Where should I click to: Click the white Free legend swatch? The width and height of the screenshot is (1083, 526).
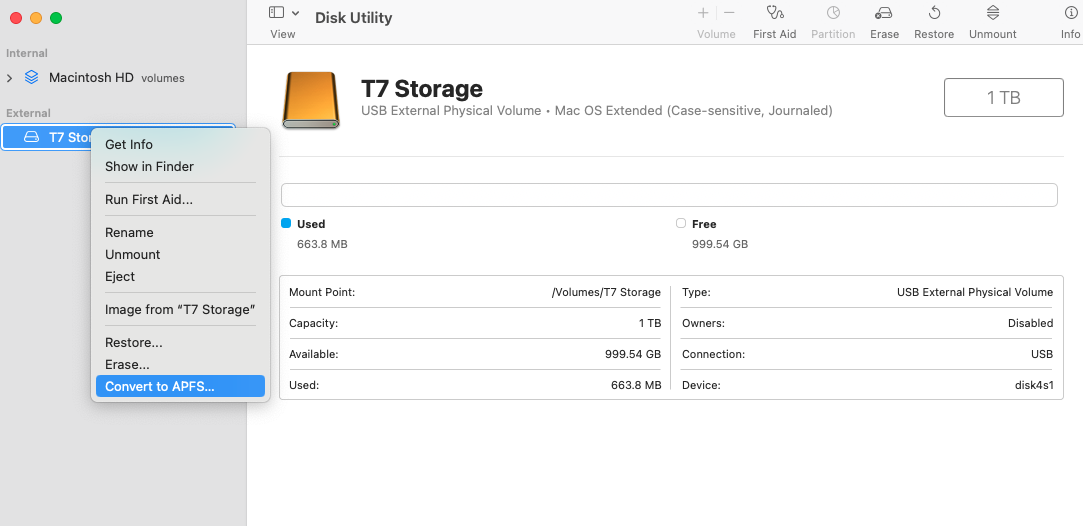(681, 223)
